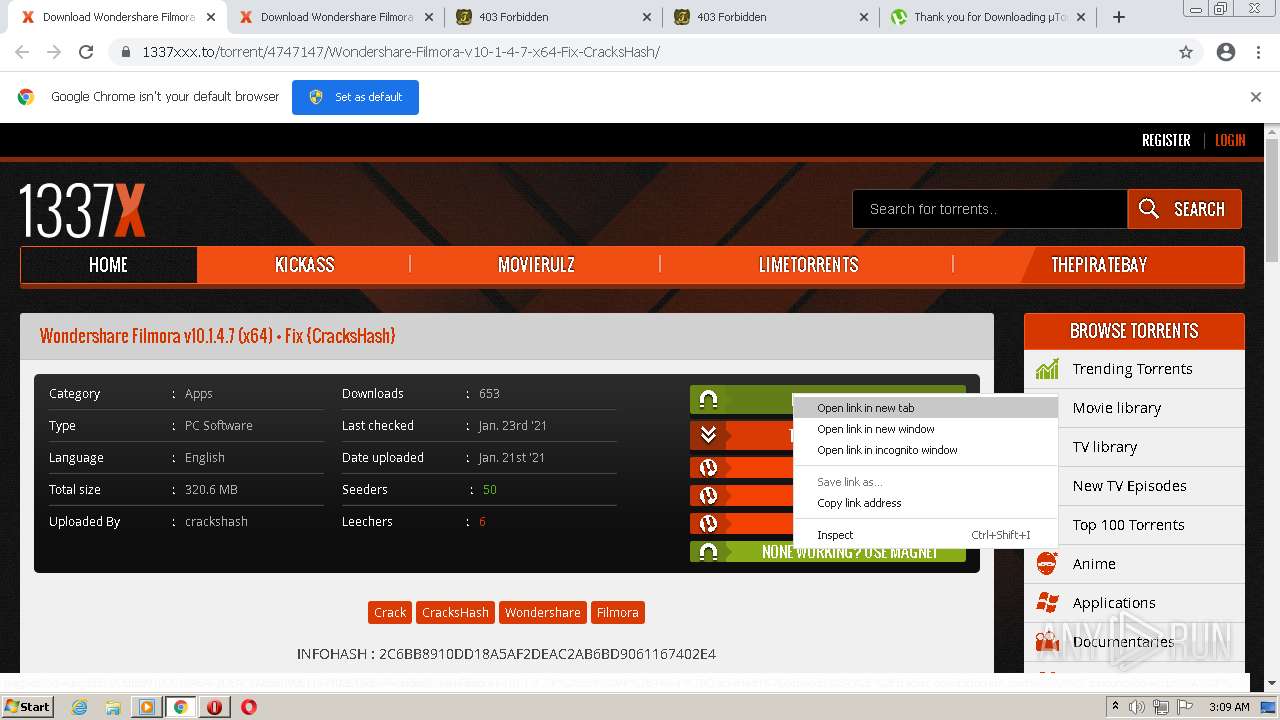Open the Chrome profile avatar menu

(1226, 52)
